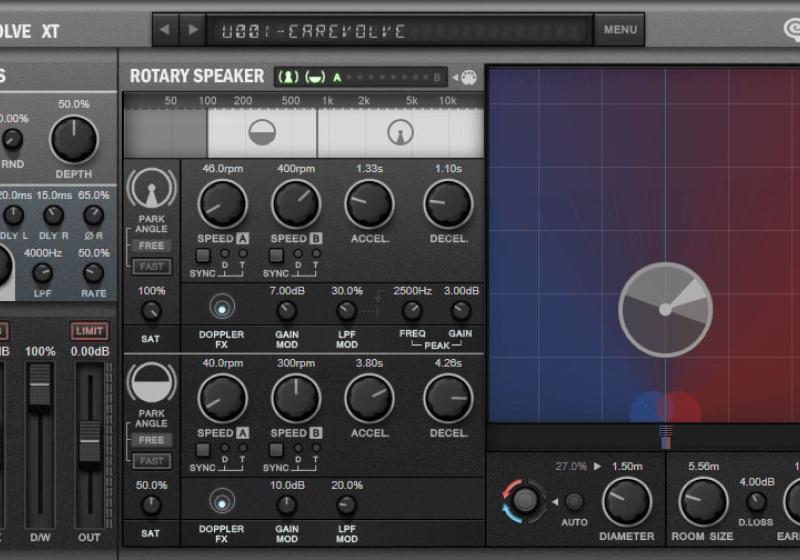The image size is (800, 560).
Task: Click the drum park angle dial icon
Action: pyautogui.click(x=151, y=384)
